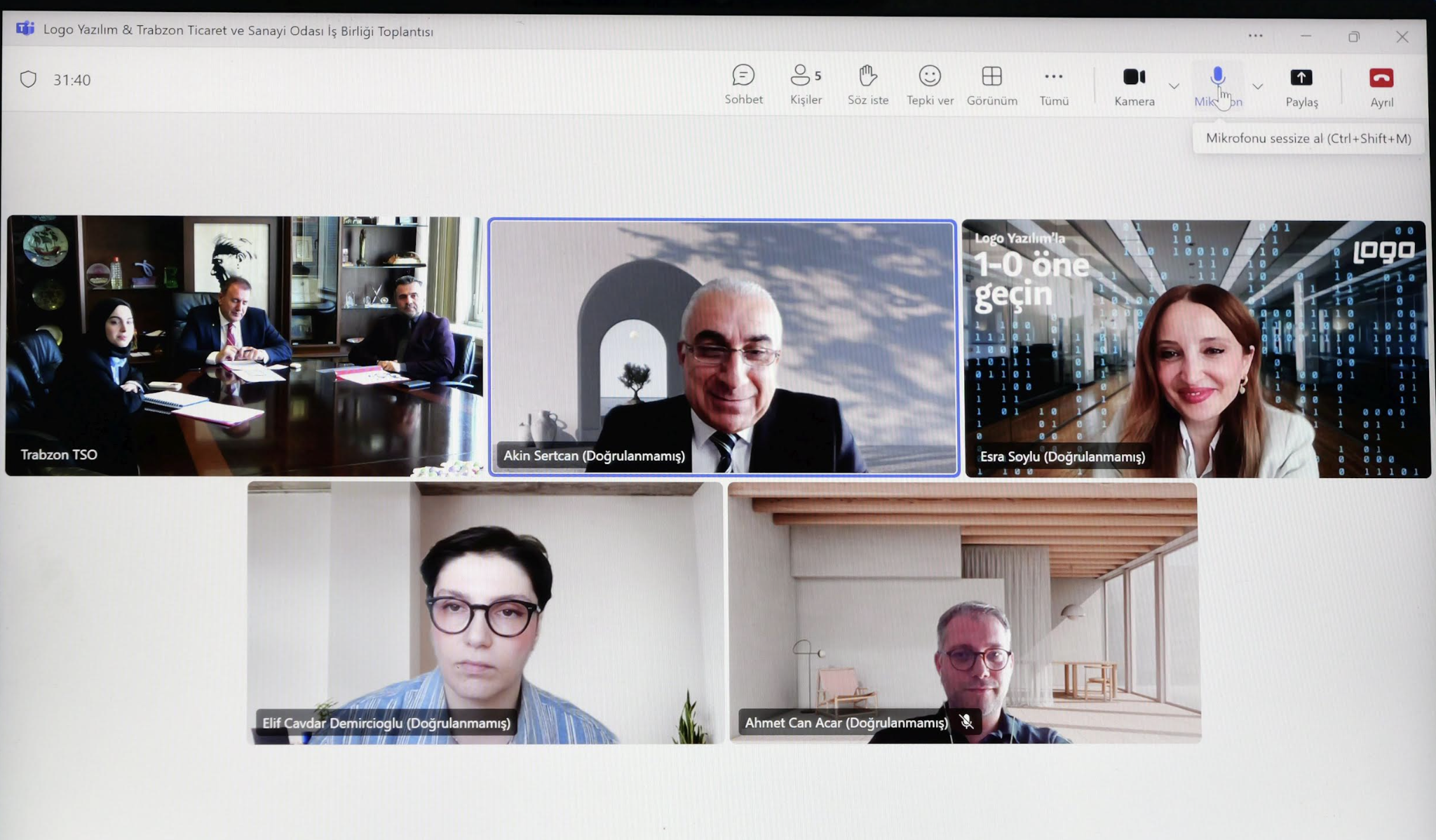Toggle the Kamera on or off
The height and width of the screenshot is (840, 1436).
click(x=1134, y=77)
